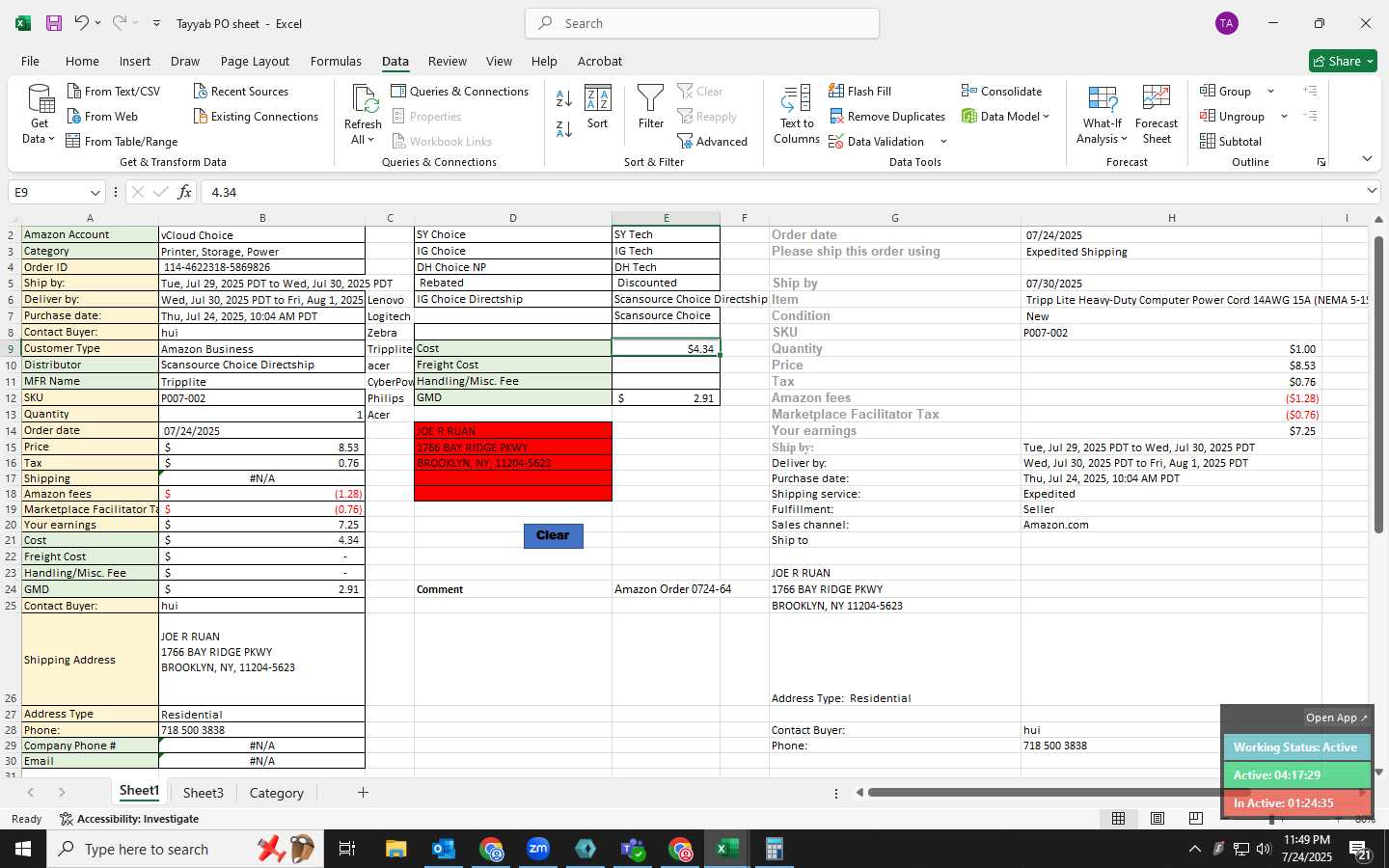Open the Sort dialog
This screenshot has width=1389, height=868.
pos(598,107)
